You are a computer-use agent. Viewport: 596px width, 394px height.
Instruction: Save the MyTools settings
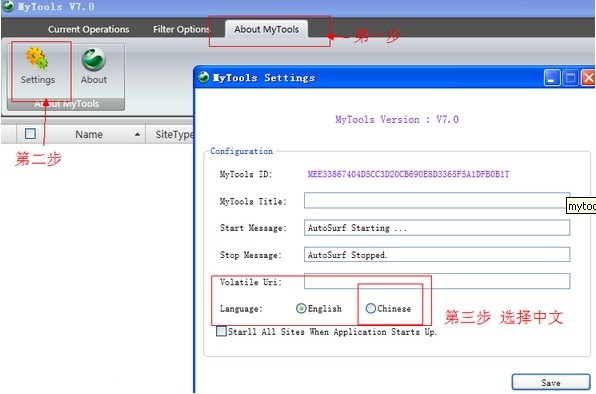point(551,382)
